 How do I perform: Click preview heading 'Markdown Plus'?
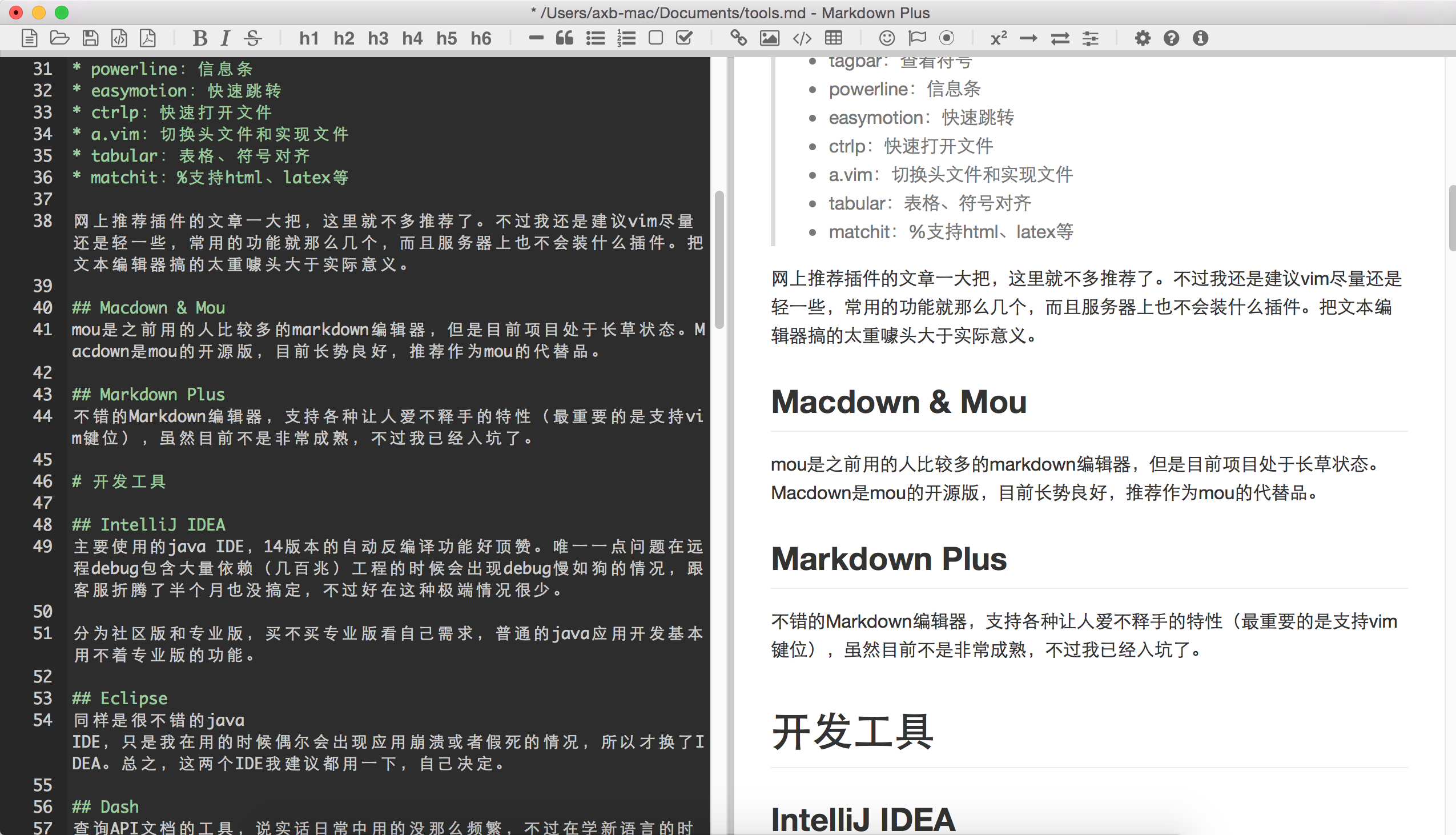[x=888, y=559]
